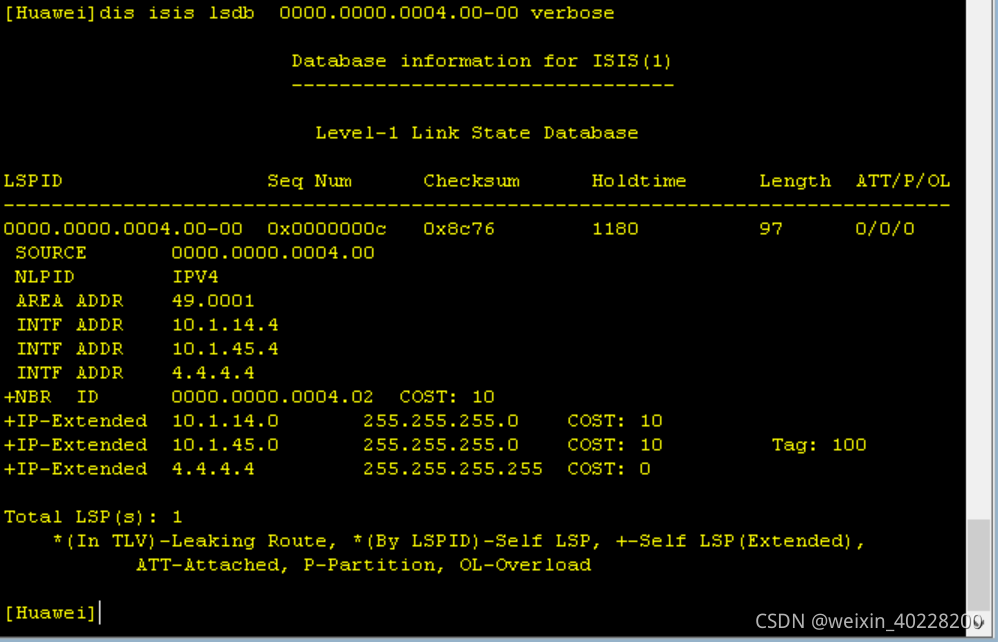Click the 0/0/0 flags value
Image resolution: width=998 pixels, height=642 pixels.
pyautogui.click(x=885, y=229)
